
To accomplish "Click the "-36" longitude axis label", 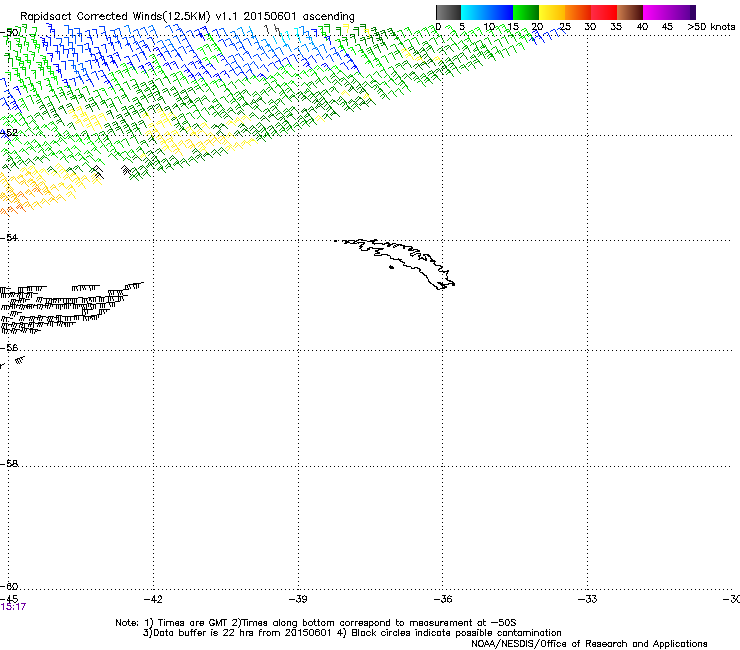I will (x=443, y=599).
